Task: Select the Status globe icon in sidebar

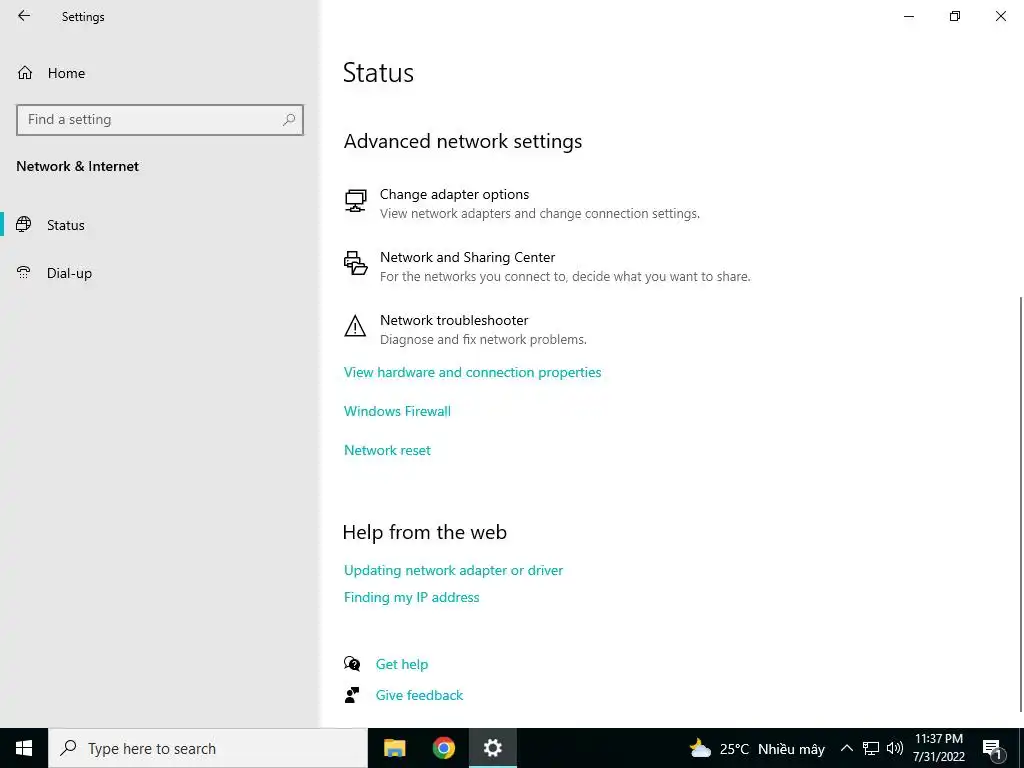Action: (x=24, y=225)
